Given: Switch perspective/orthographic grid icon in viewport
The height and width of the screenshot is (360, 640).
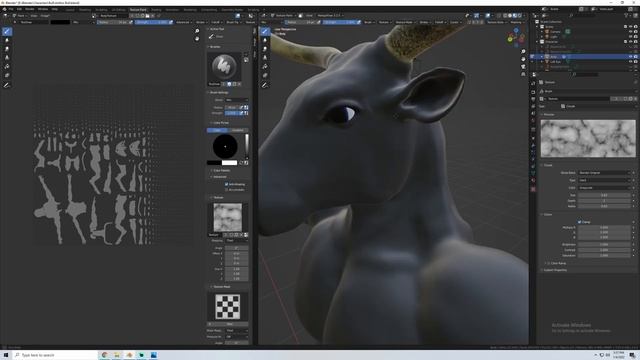Looking at the screenshot, I should pos(523,74).
